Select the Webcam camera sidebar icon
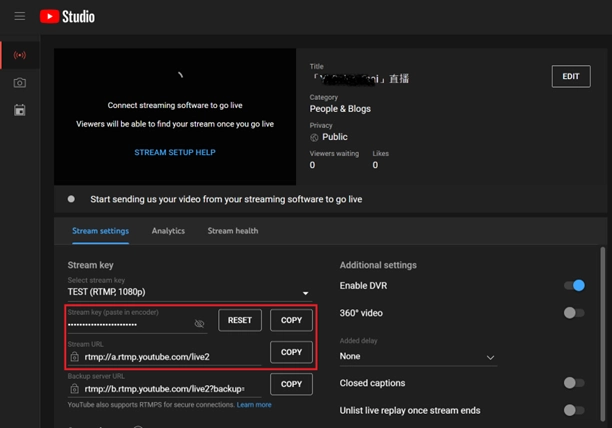612x428 pixels. pyautogui.click(x=20, y=83)
